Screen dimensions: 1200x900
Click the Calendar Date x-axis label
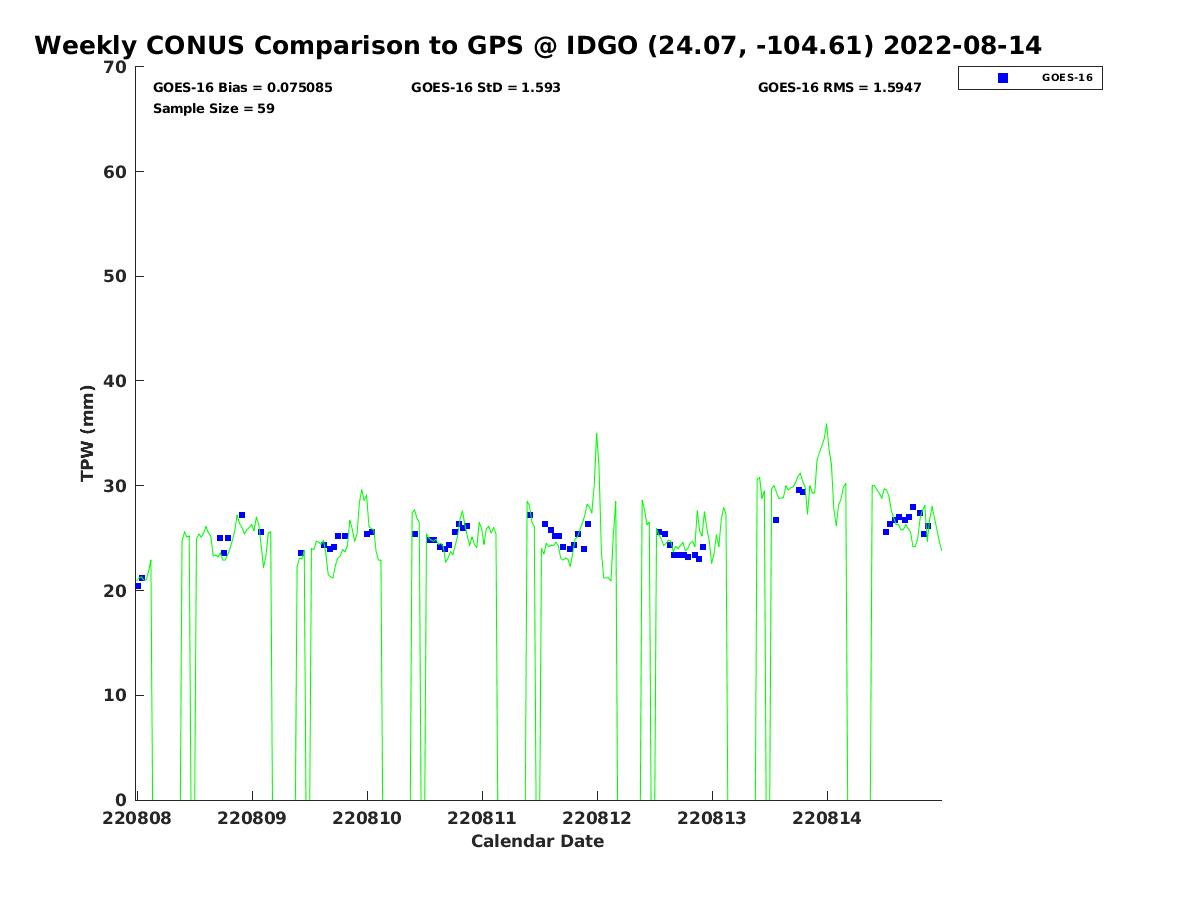[537, 841]
